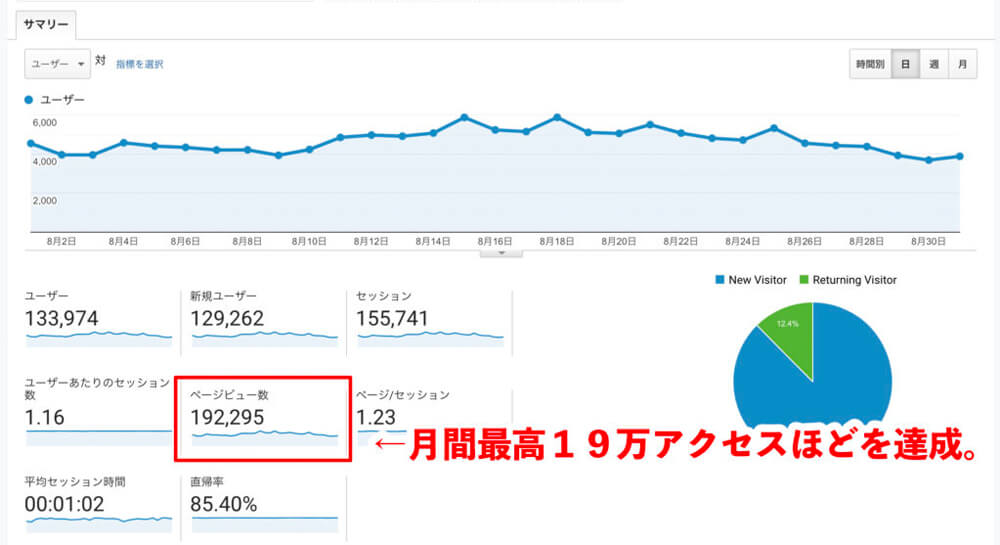Select the 週 time granularity button

tap(933, 64)
